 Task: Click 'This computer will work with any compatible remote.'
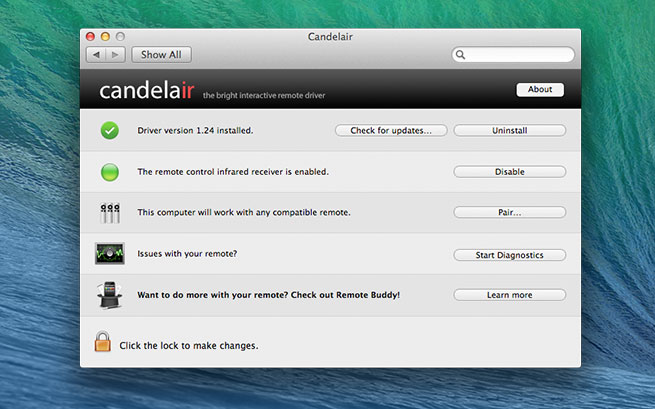click(244, 212)
